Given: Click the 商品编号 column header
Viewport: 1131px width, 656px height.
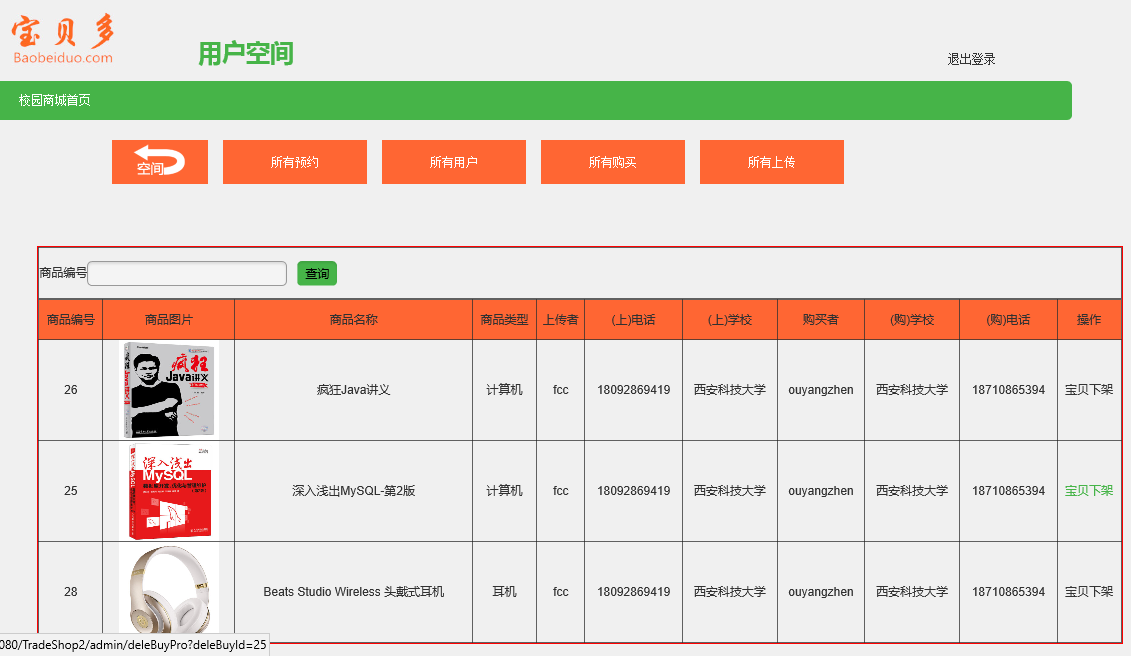Looking at the screenshot, I should point(71,320).
